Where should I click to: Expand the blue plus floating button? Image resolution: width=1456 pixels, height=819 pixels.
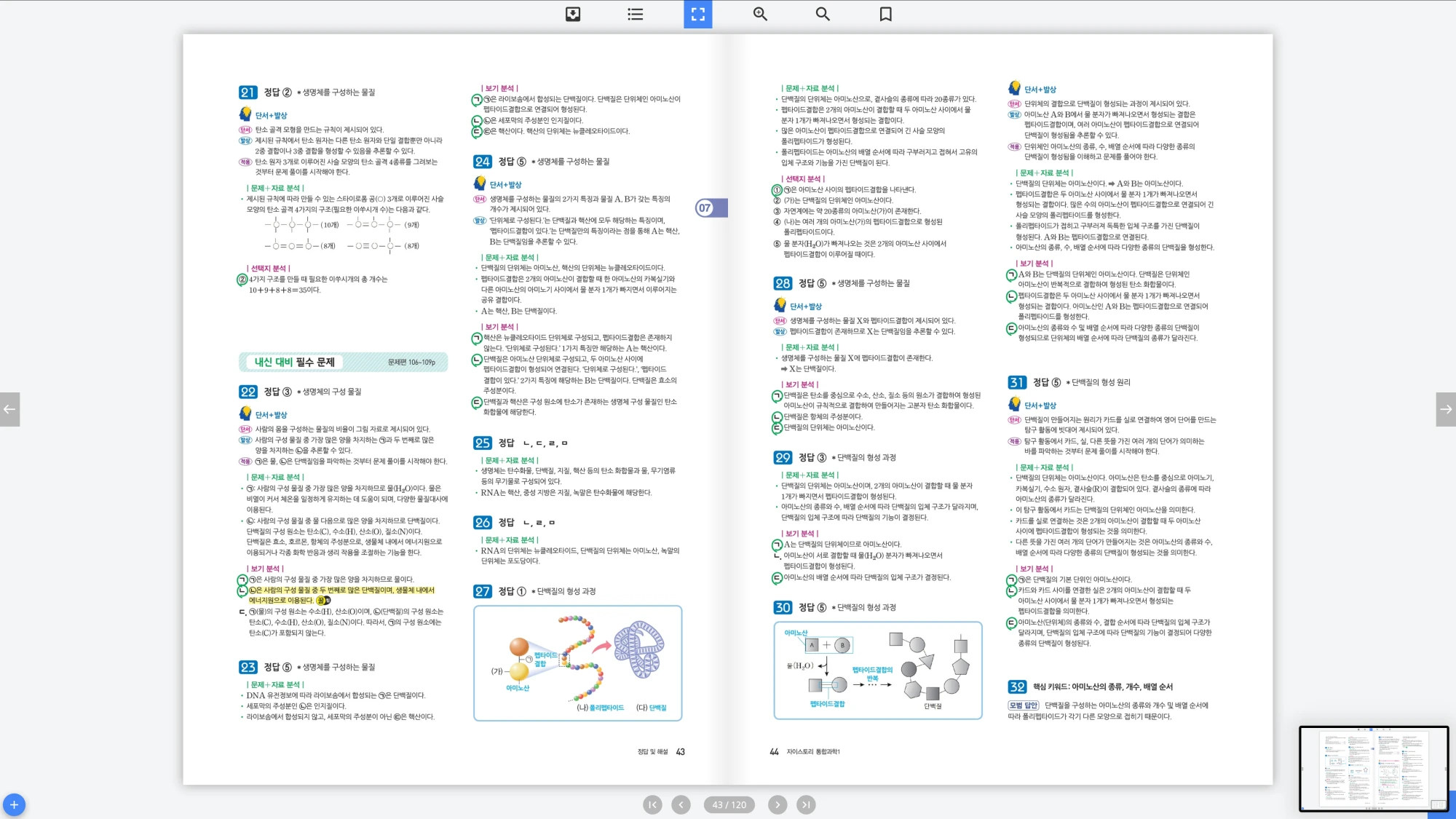pyautogui.click(x=14, y=804)
